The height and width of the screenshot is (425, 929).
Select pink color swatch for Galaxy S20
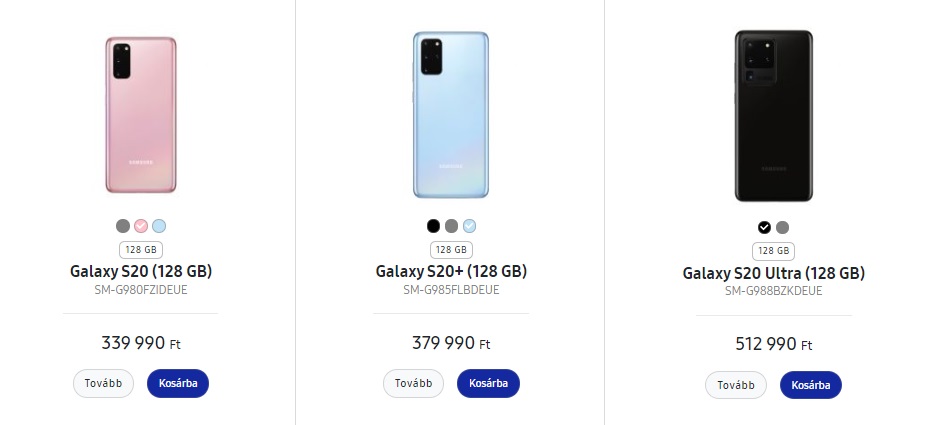click(141, 226)
